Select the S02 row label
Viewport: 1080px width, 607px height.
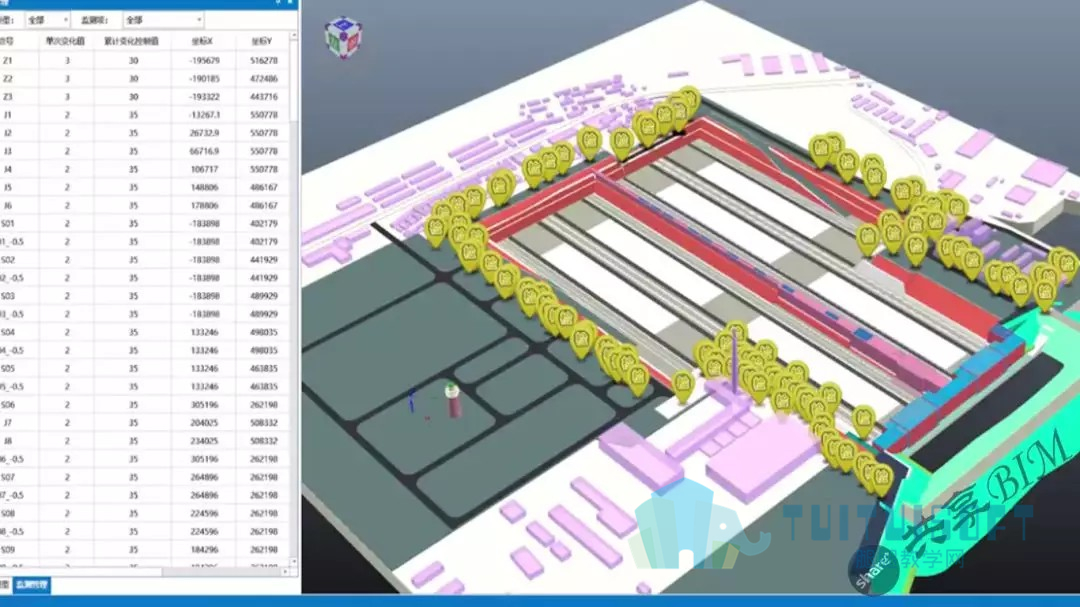8,260
